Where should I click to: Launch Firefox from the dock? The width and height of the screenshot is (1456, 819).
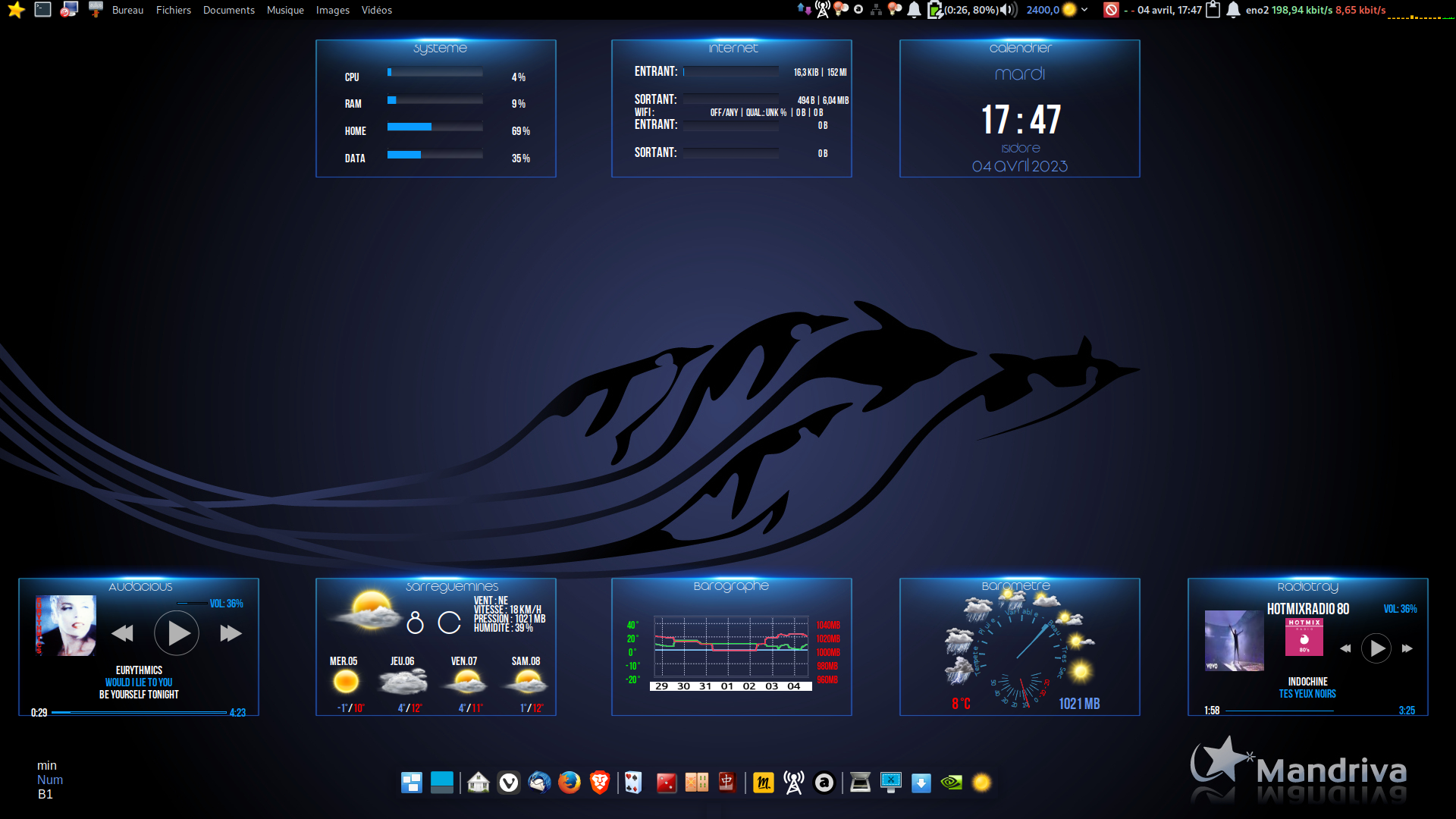tap(569, 782)
